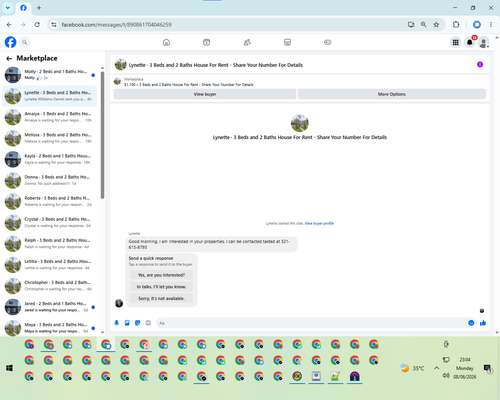Open Amaiya's 3 Beds and 2 Baths conversation
The image size is (500, 400).
[x=50, y=117]
